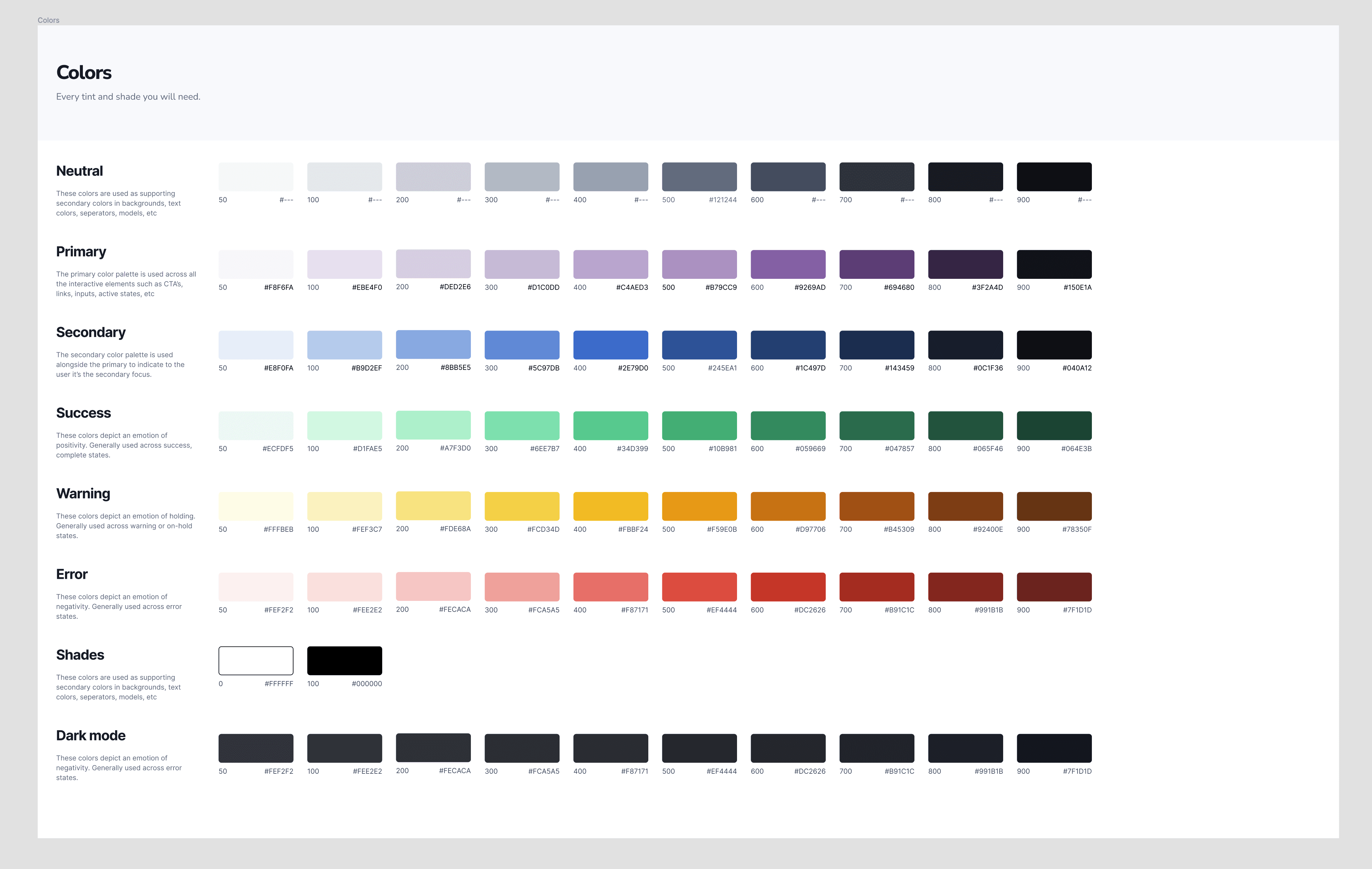Screen dimensions: 1372x869
Task: Click the Success section description text
Action: [123, 445]
